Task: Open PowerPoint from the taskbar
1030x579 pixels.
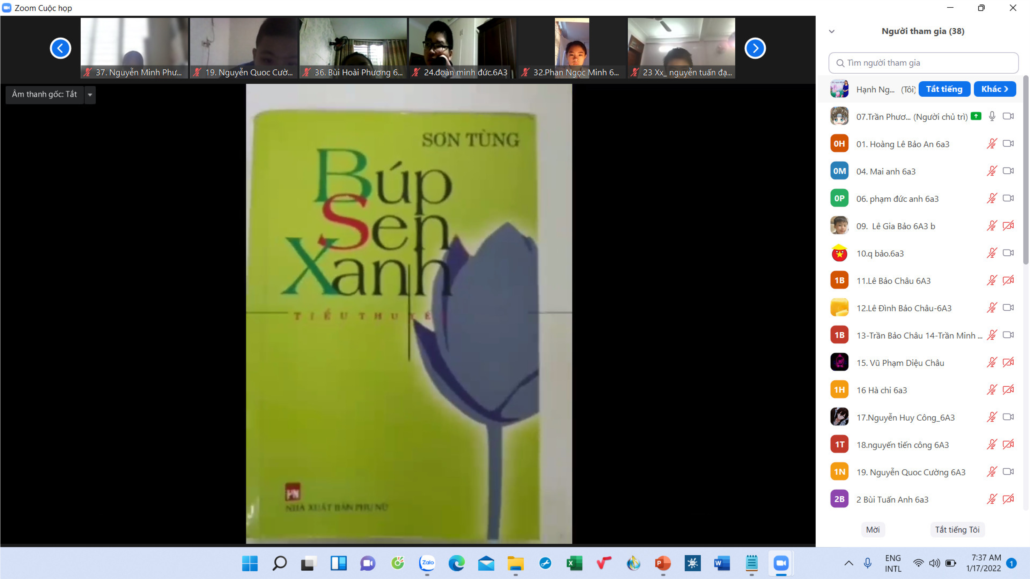Action: click(662, 563)
